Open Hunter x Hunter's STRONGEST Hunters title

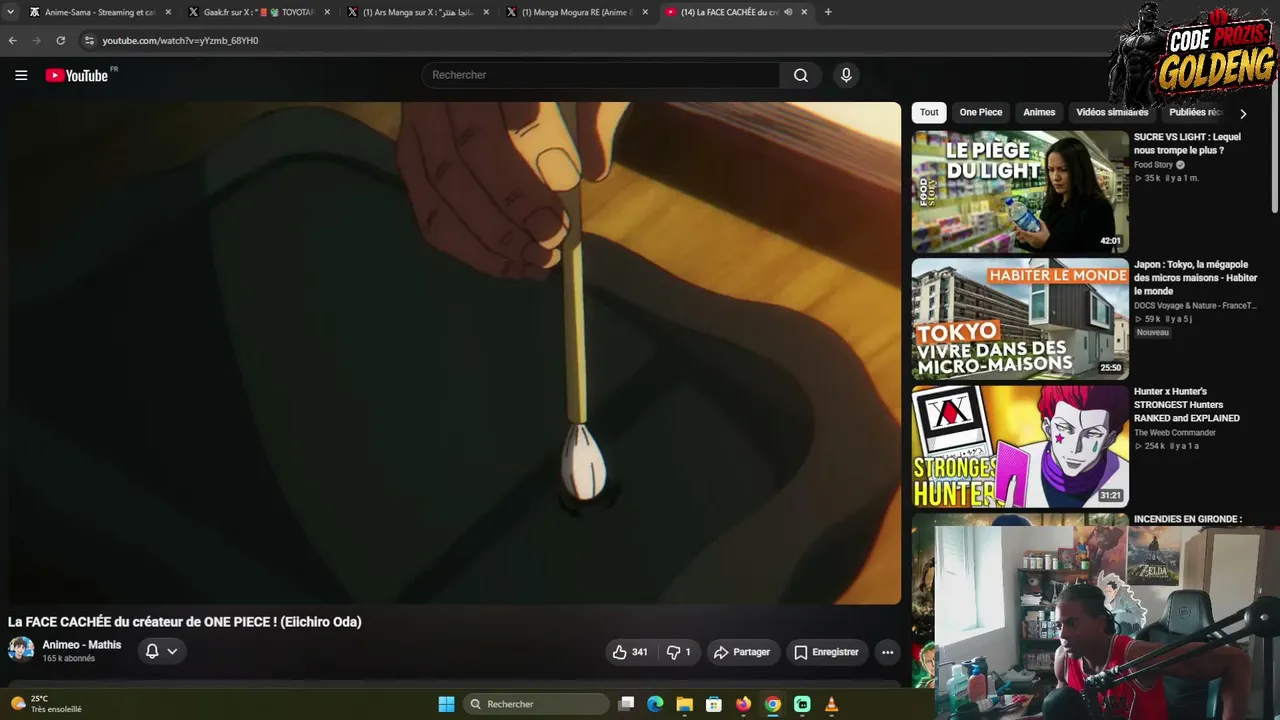point(1187,405)
